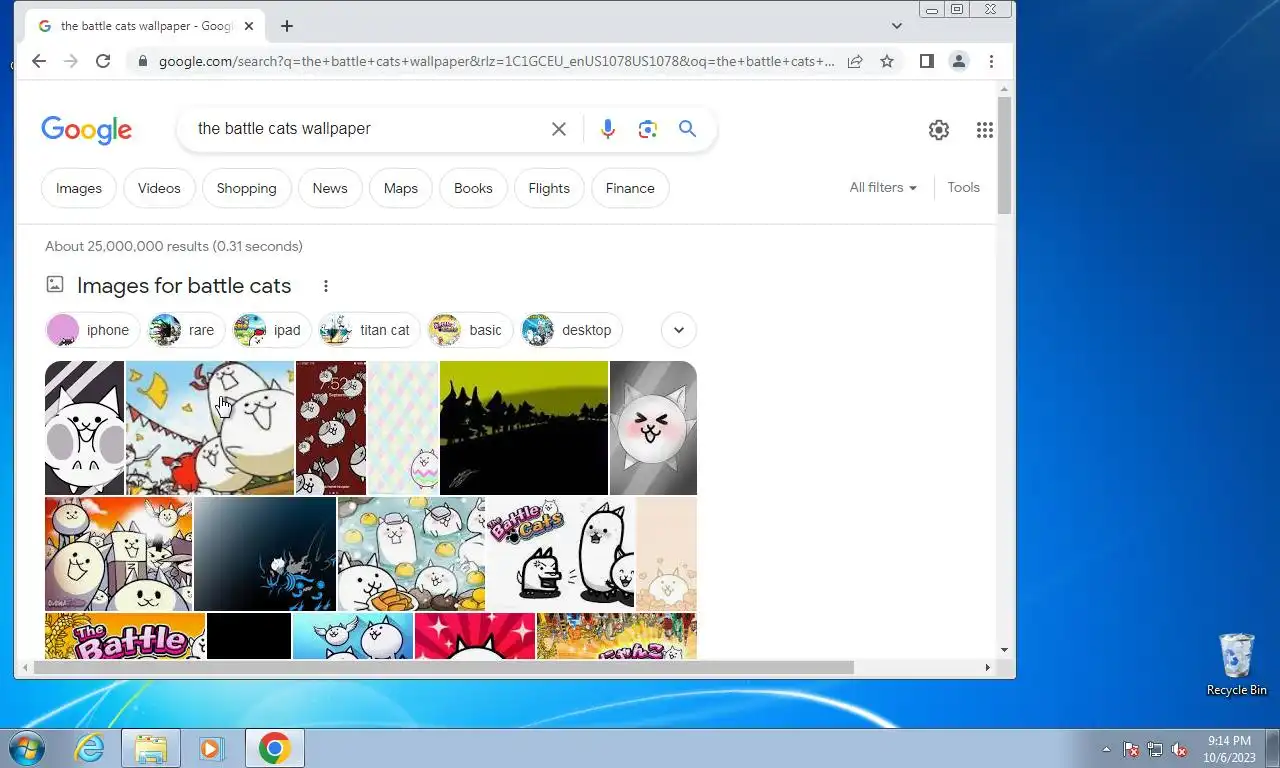Open the dark forest silhouette thumbnail

(524, 428)
